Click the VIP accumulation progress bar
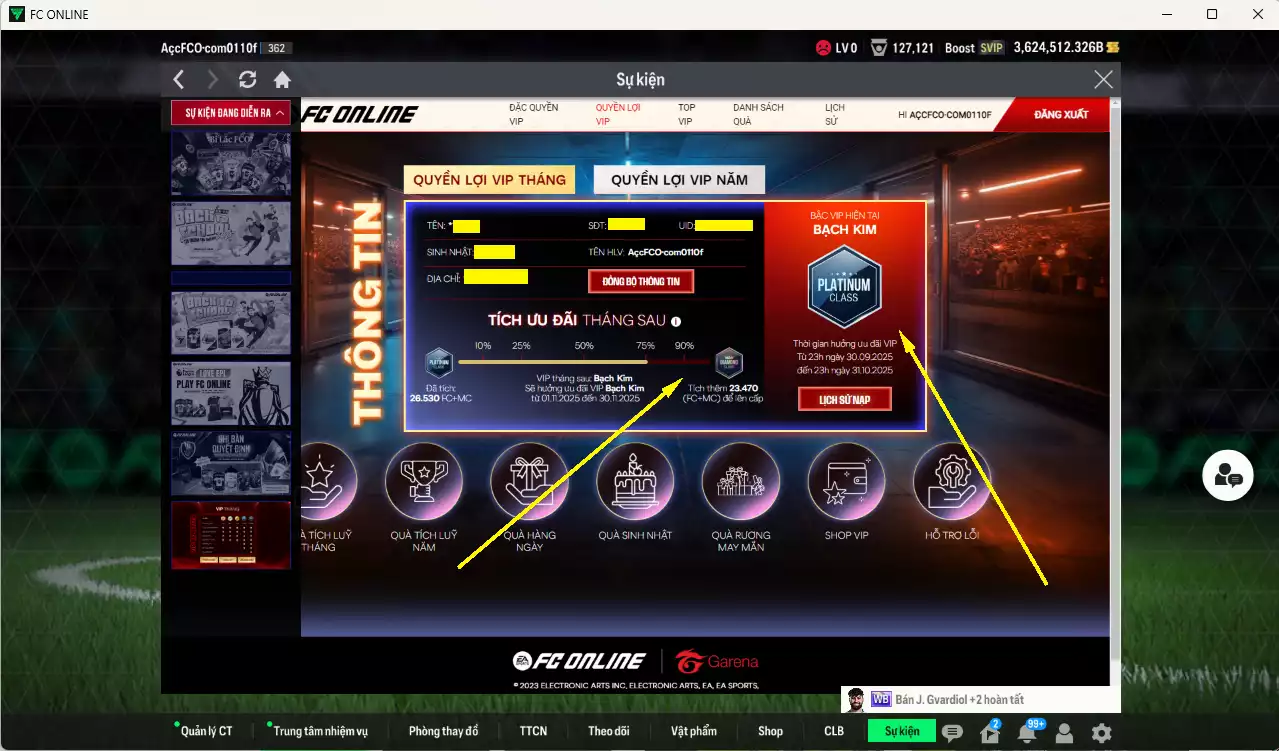This screenshot has width=1279, height=751. point(583,361)
